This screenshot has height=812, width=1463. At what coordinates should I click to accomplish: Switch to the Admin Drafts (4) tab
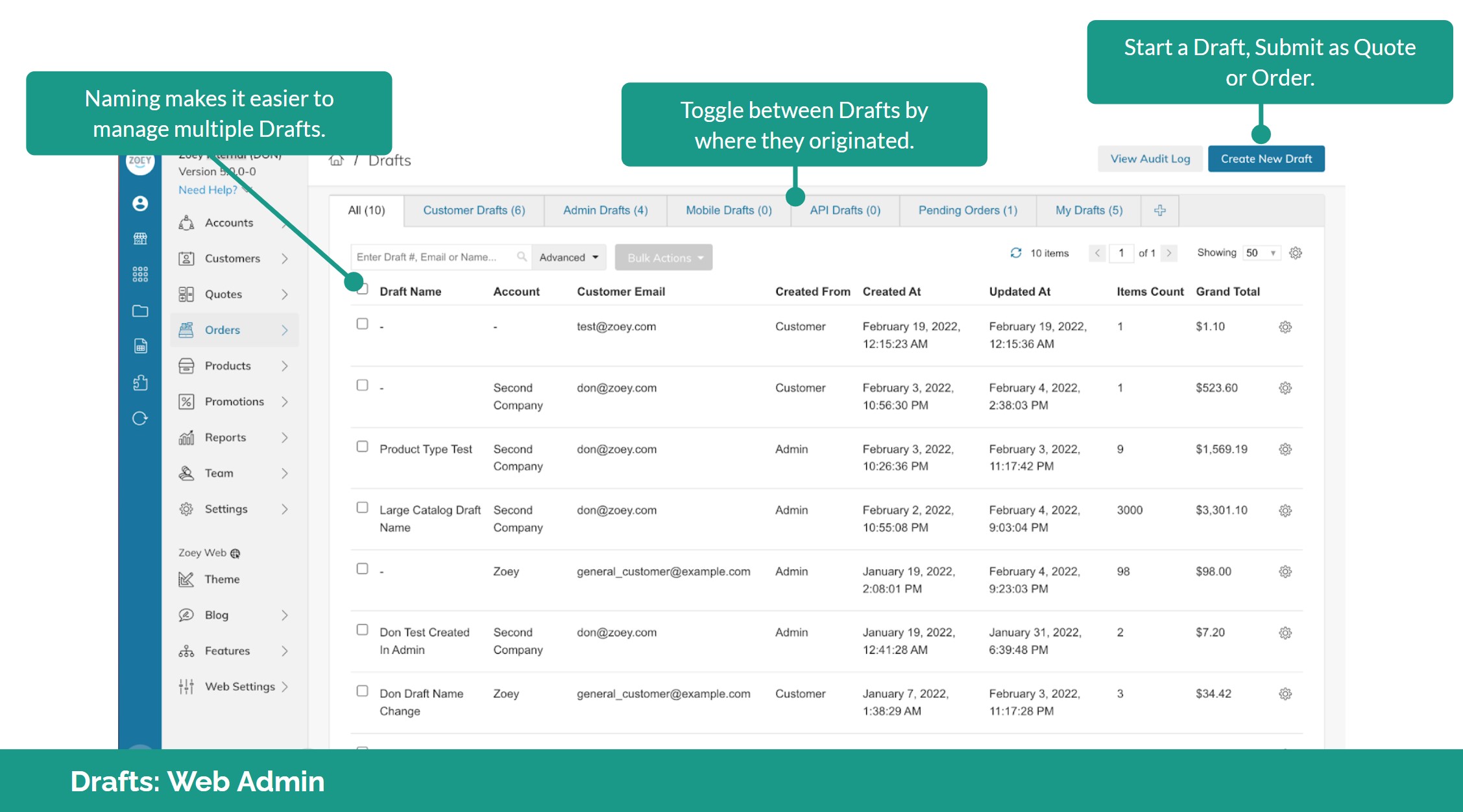coord(605,210)
